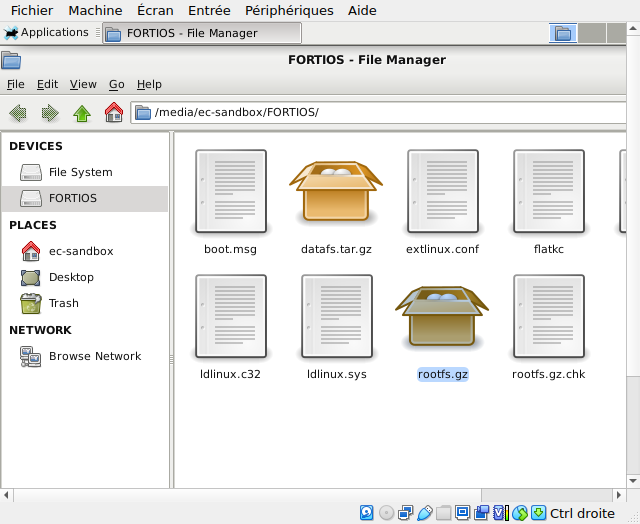Open the home folder via toolbar

(x=114, y=112)
